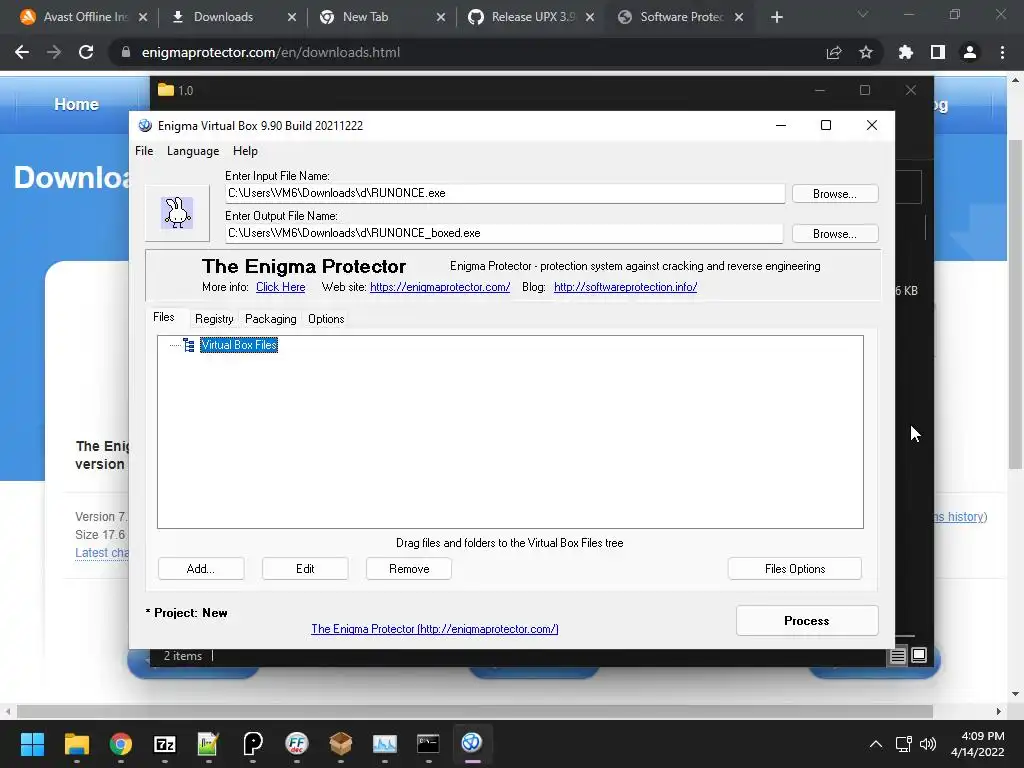Open the Notepad++ taskbar icon
Image resolution: width=1024 pixels, height=768 pixels.
208,744
